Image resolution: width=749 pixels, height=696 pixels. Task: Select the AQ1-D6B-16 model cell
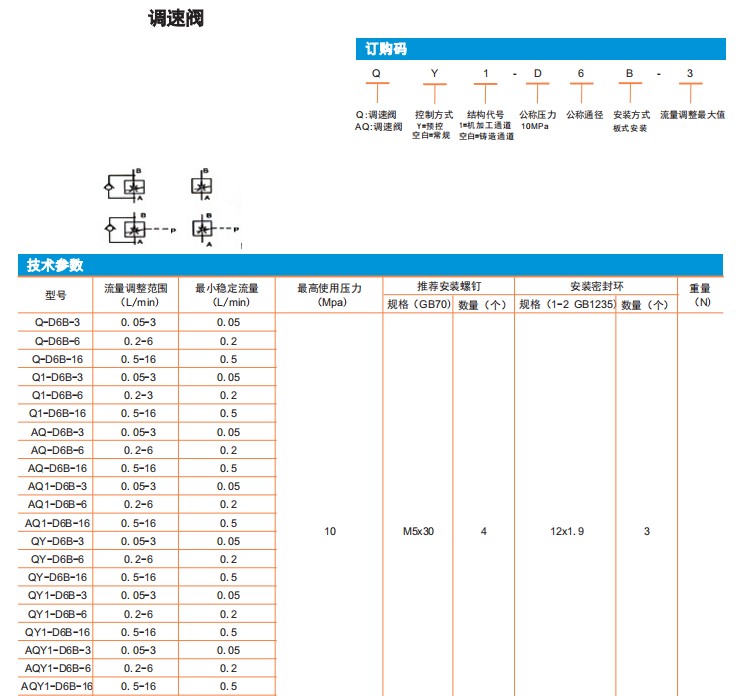pyautogui.click(x=56, y=523)
